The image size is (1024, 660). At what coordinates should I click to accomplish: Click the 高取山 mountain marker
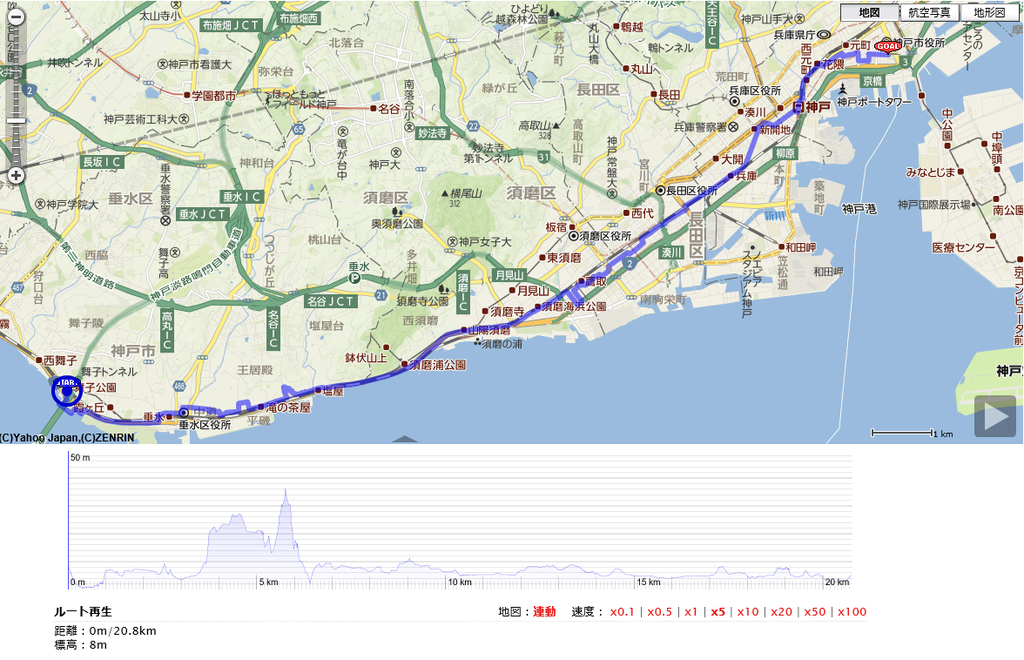pos(556,124)
